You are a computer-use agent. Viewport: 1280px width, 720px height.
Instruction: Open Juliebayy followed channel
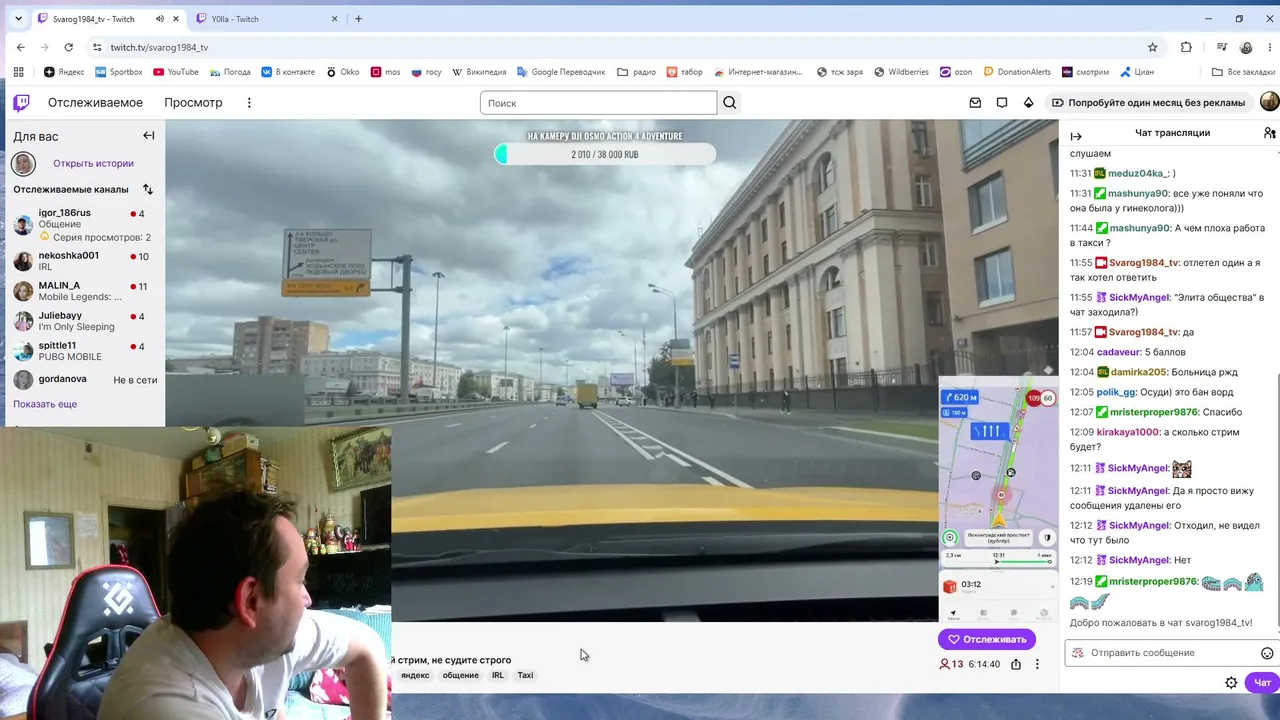tap(83, 321)
